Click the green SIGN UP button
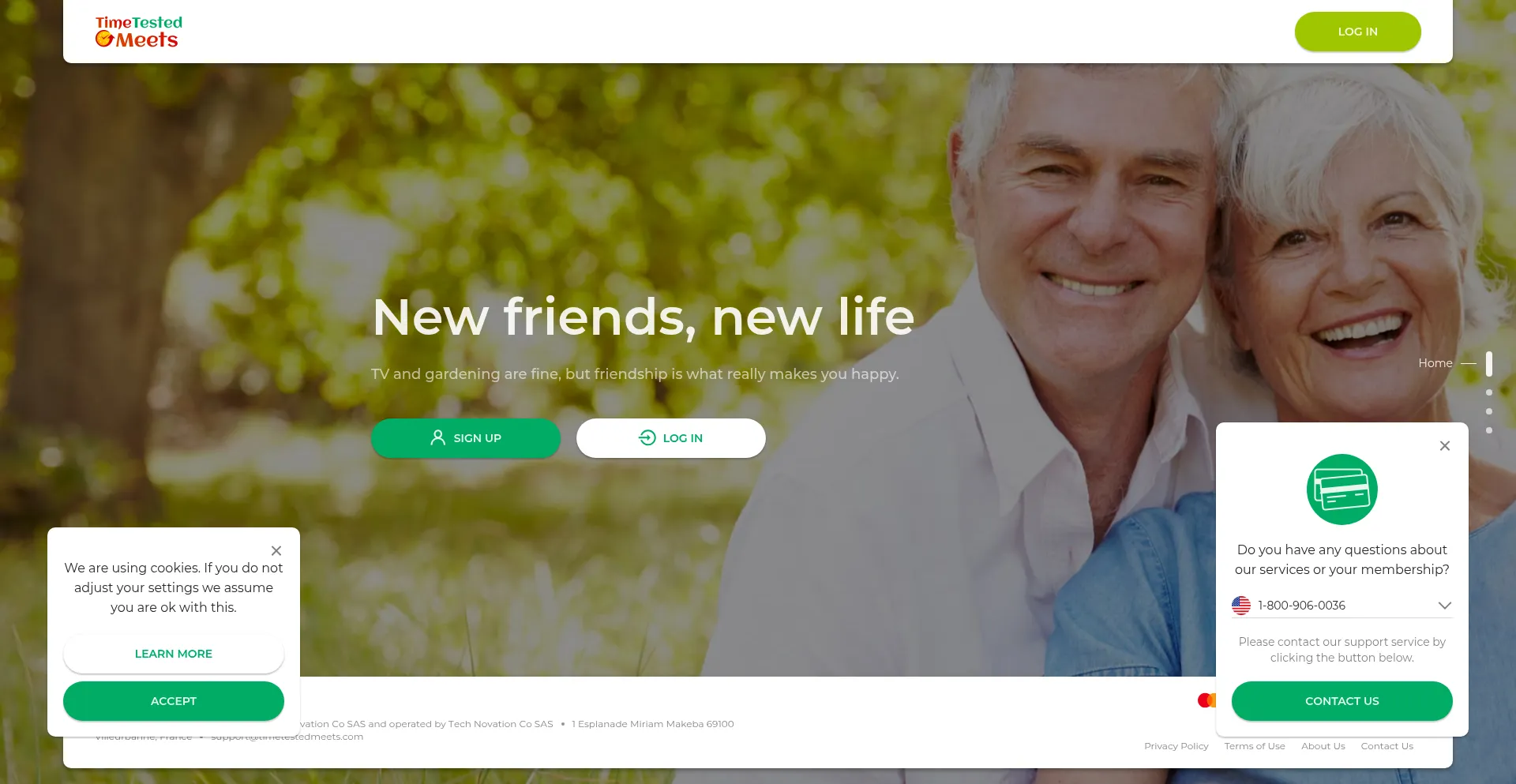This screenshot has height=784, width=1516. pos(466,438)
